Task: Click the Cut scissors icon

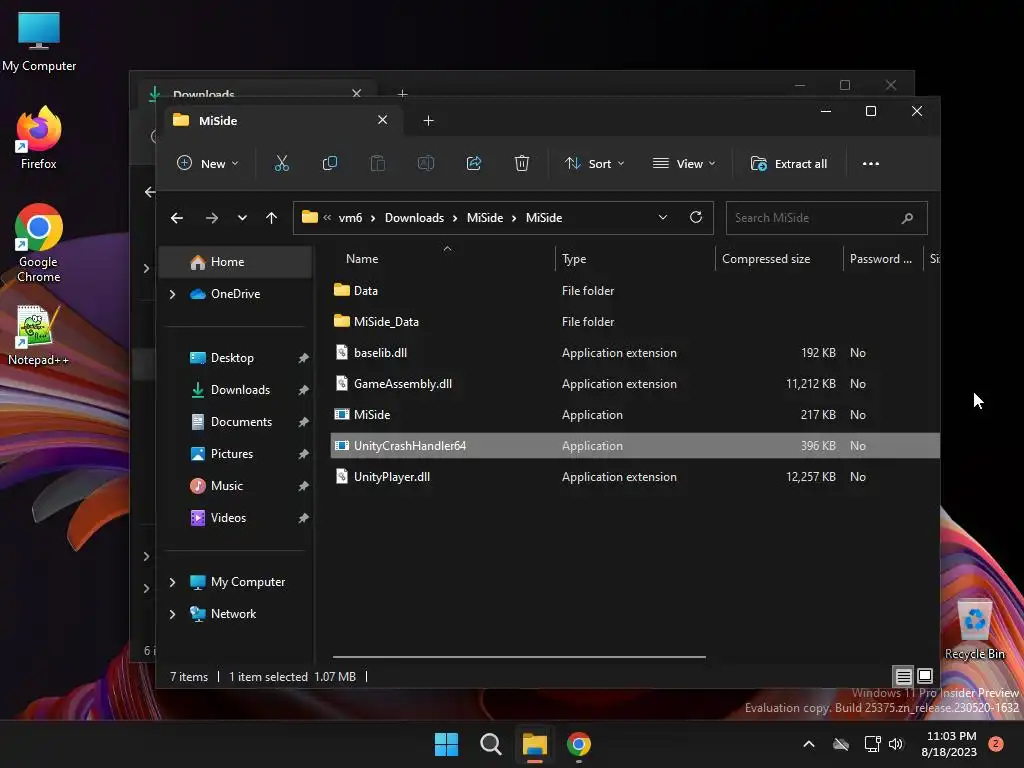Action: coord(281,163)
